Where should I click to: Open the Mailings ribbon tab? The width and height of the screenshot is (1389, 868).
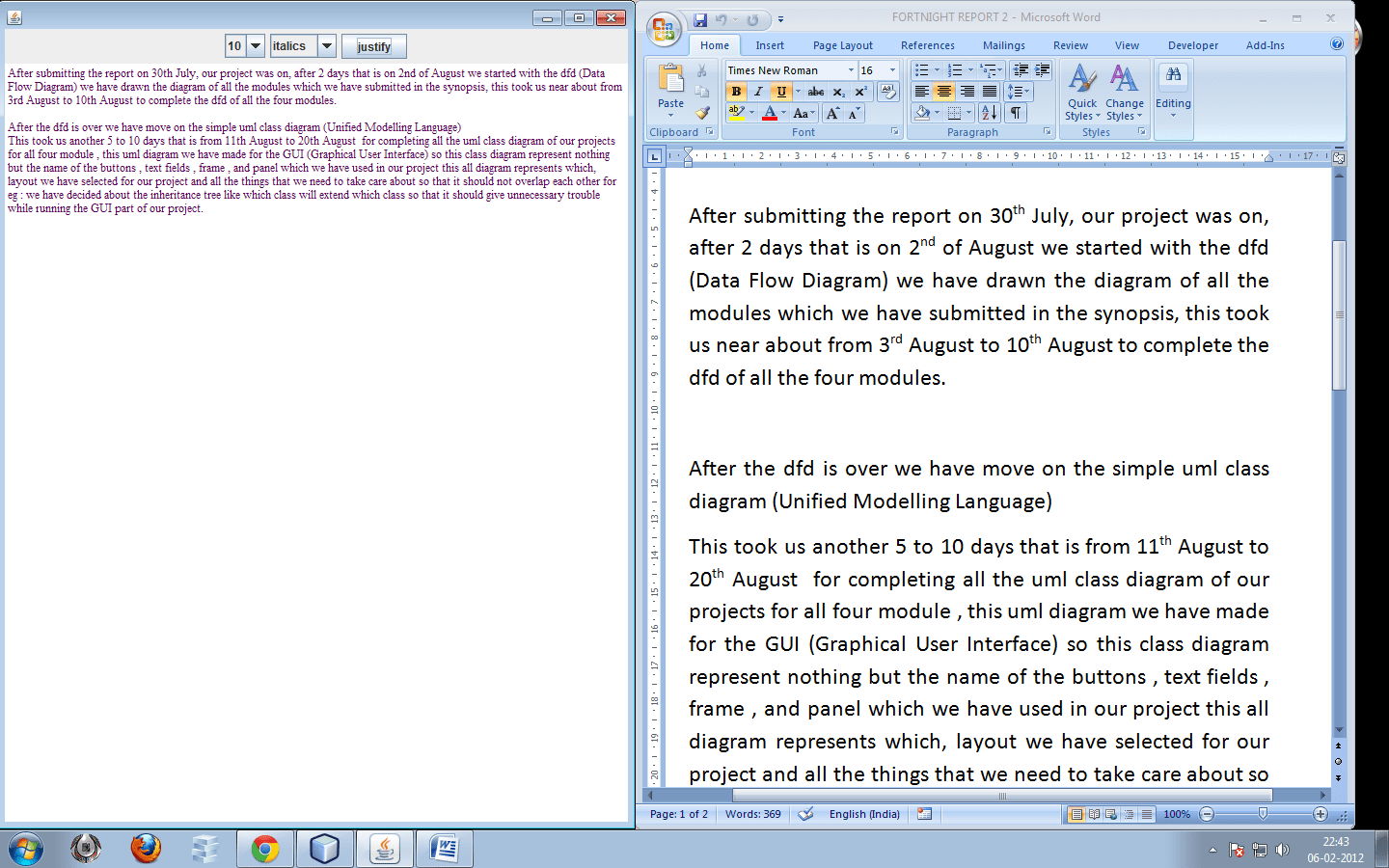click(1003, 44)
